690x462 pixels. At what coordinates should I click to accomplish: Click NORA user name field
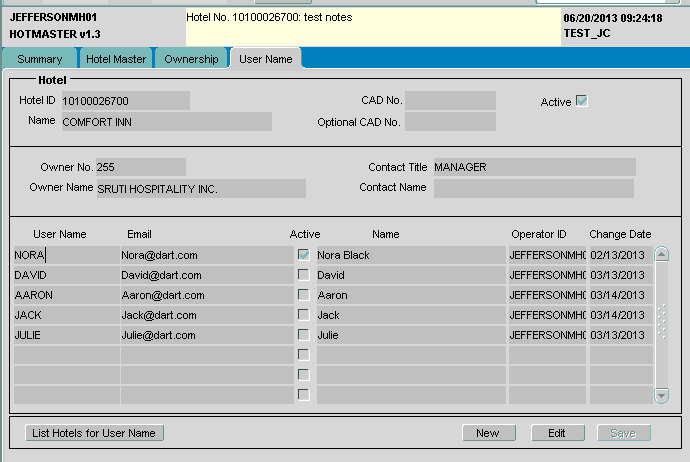click(66, 255)
